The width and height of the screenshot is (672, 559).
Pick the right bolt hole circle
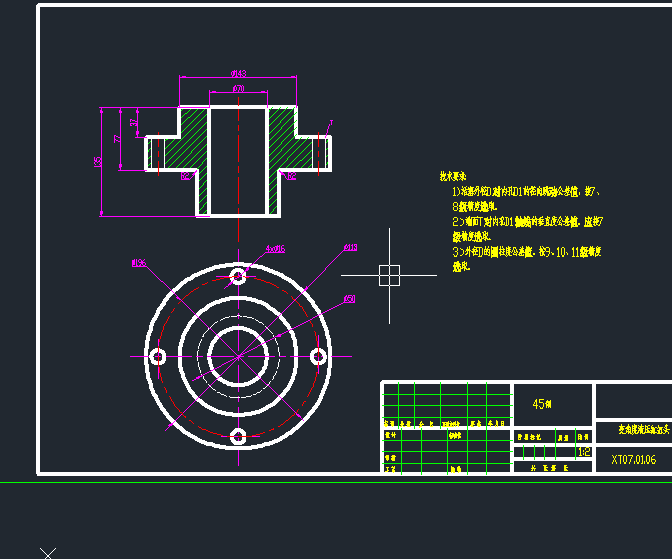click(318, 356)
